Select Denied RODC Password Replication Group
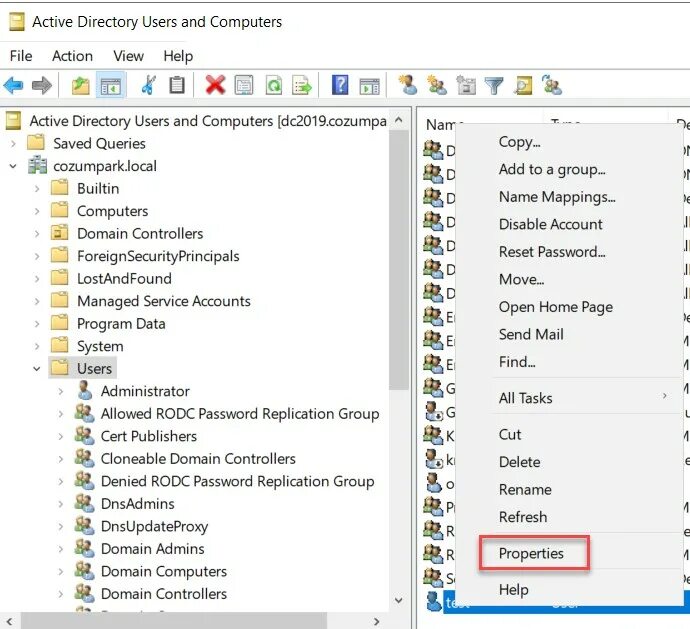The width and height of the screenshot is (690, 629). [x=238, y=482]
